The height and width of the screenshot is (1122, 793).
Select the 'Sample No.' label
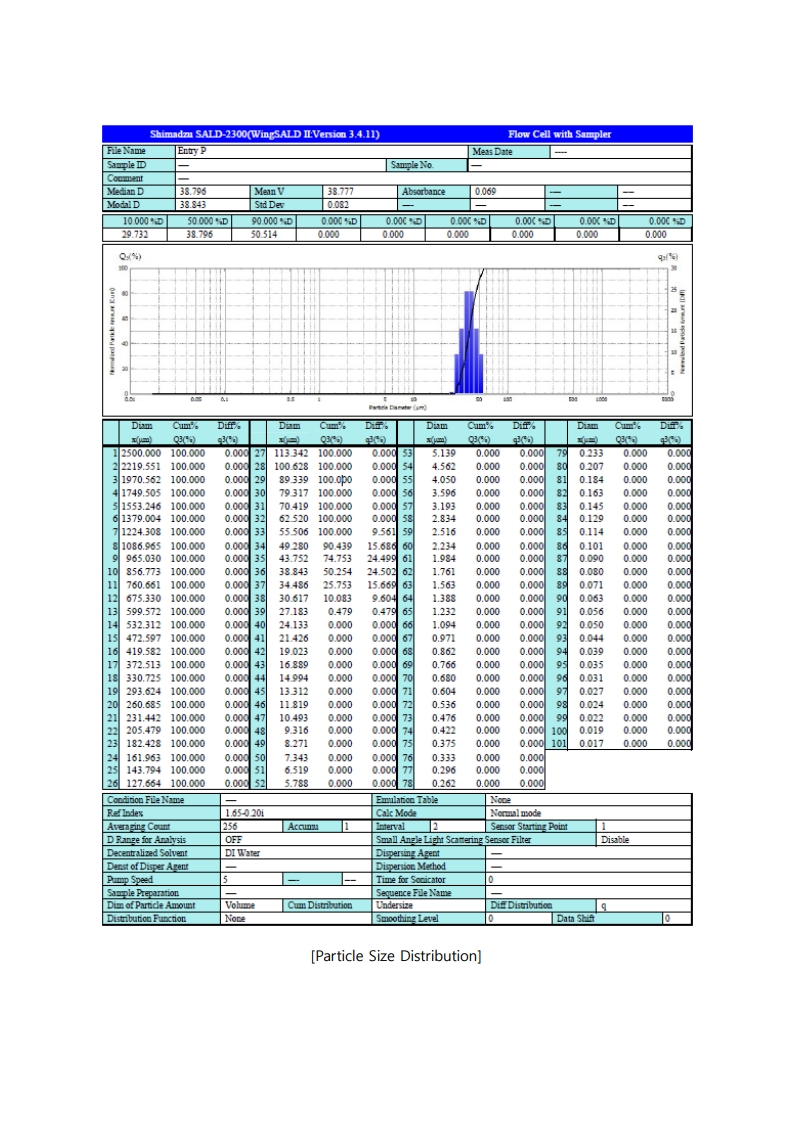pyautogui.click(x=412, y=165)
